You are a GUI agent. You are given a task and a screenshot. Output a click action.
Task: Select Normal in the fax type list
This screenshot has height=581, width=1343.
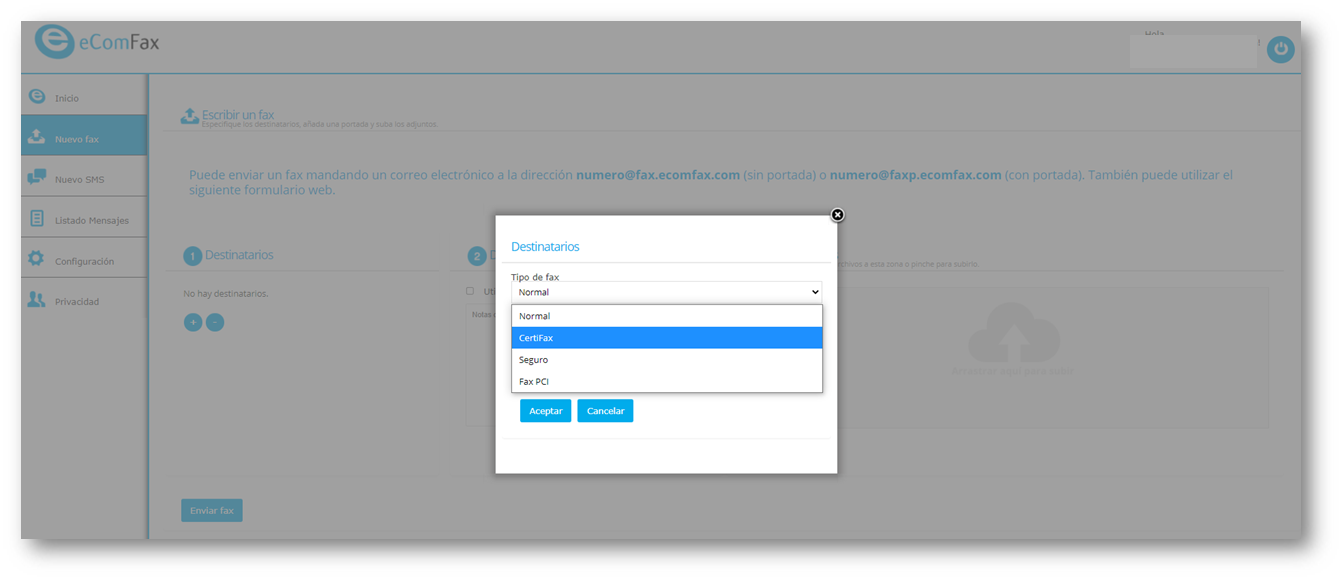coord(667,316)
